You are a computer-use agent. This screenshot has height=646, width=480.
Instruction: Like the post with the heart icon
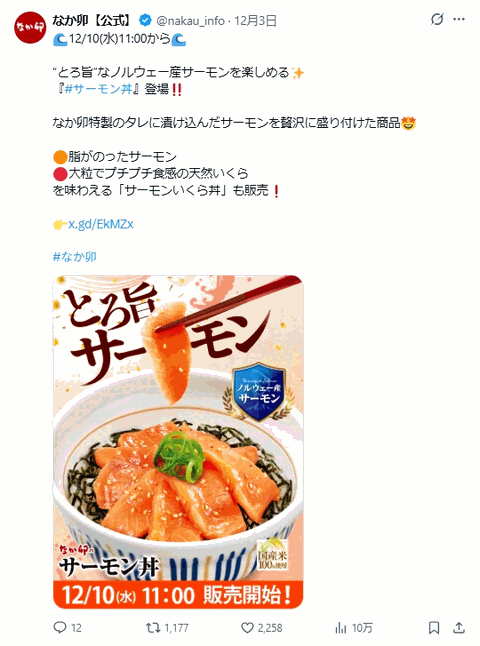(247, 627)
